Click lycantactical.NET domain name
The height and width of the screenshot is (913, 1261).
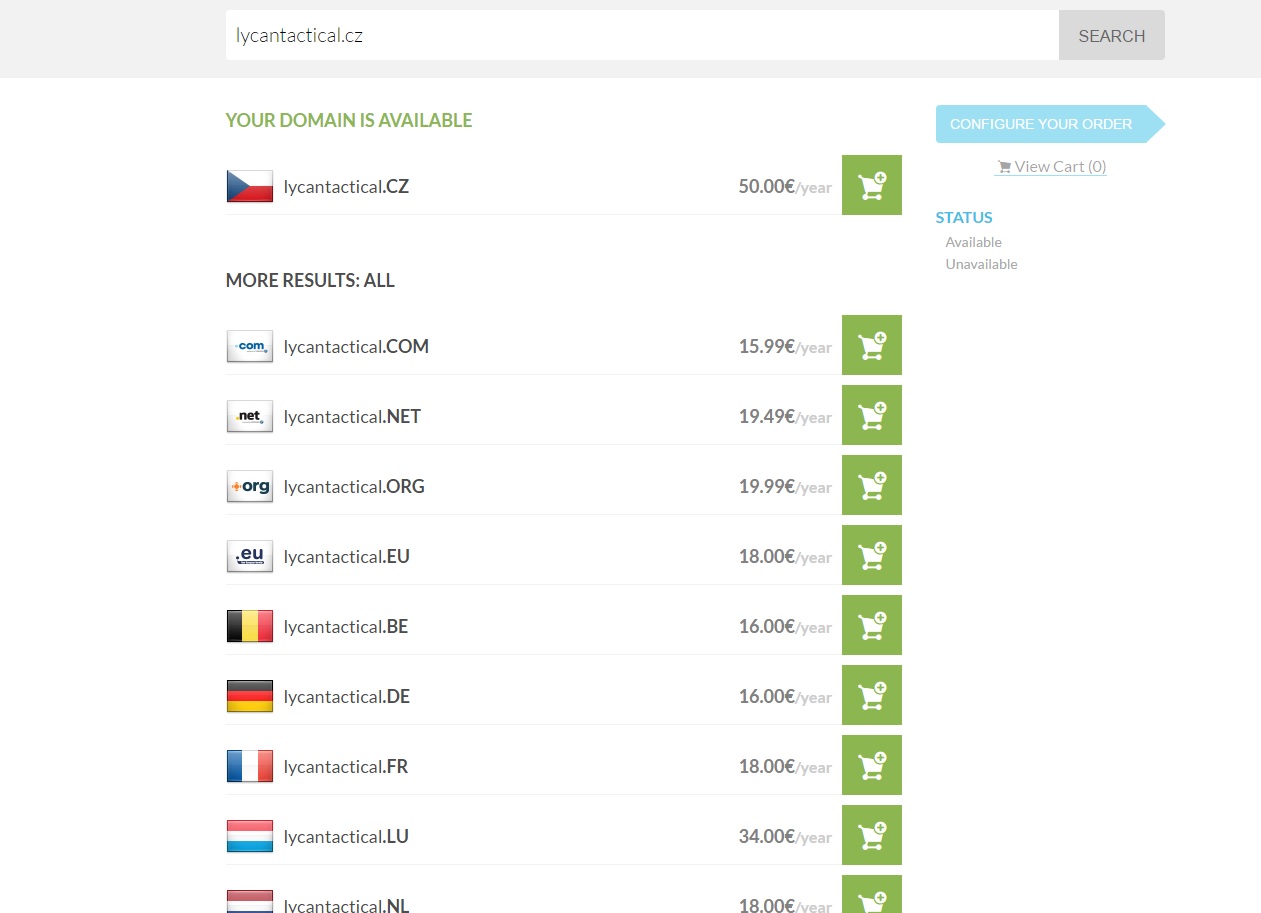tap(352, 416)
